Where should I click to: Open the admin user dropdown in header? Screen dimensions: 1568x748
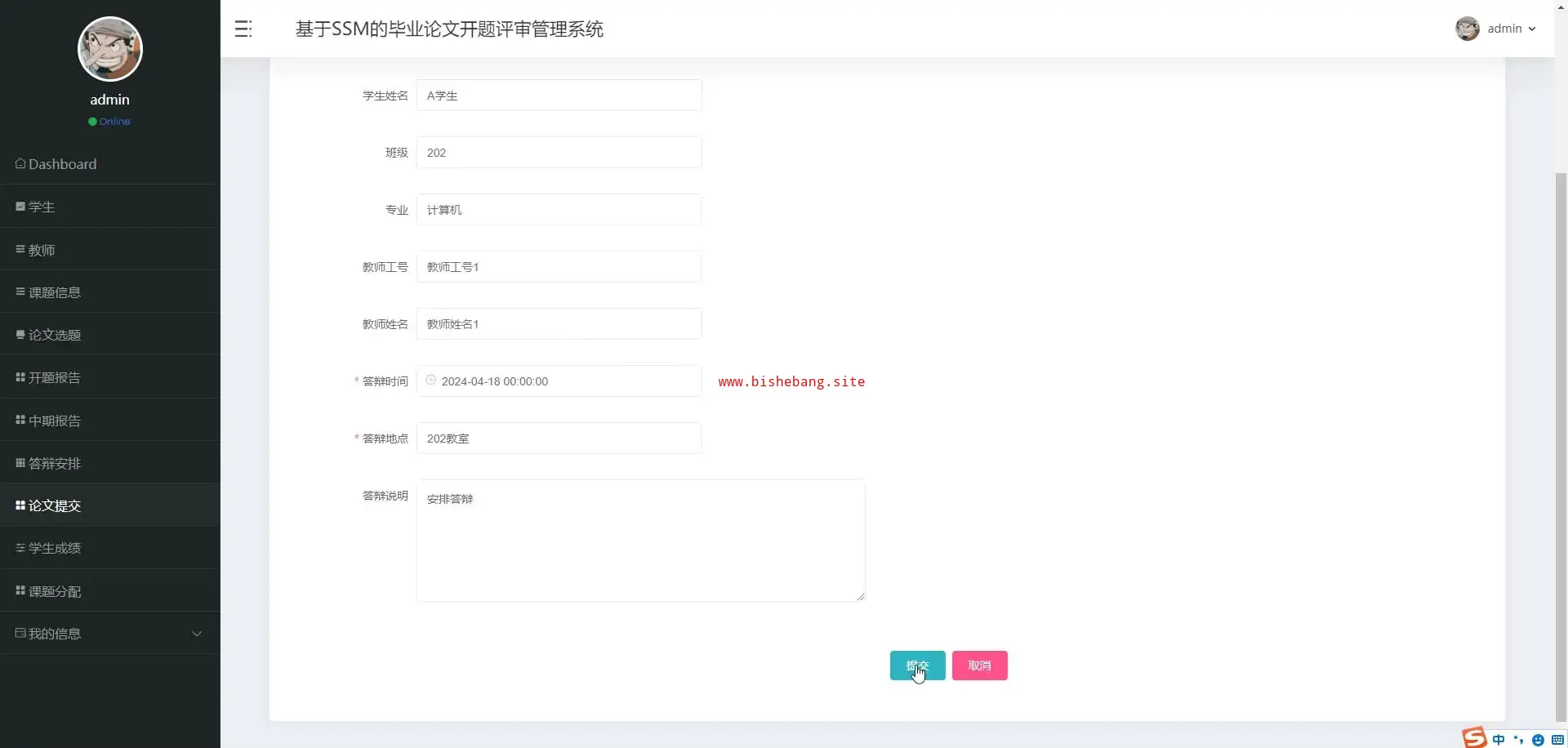point(1496,29)
